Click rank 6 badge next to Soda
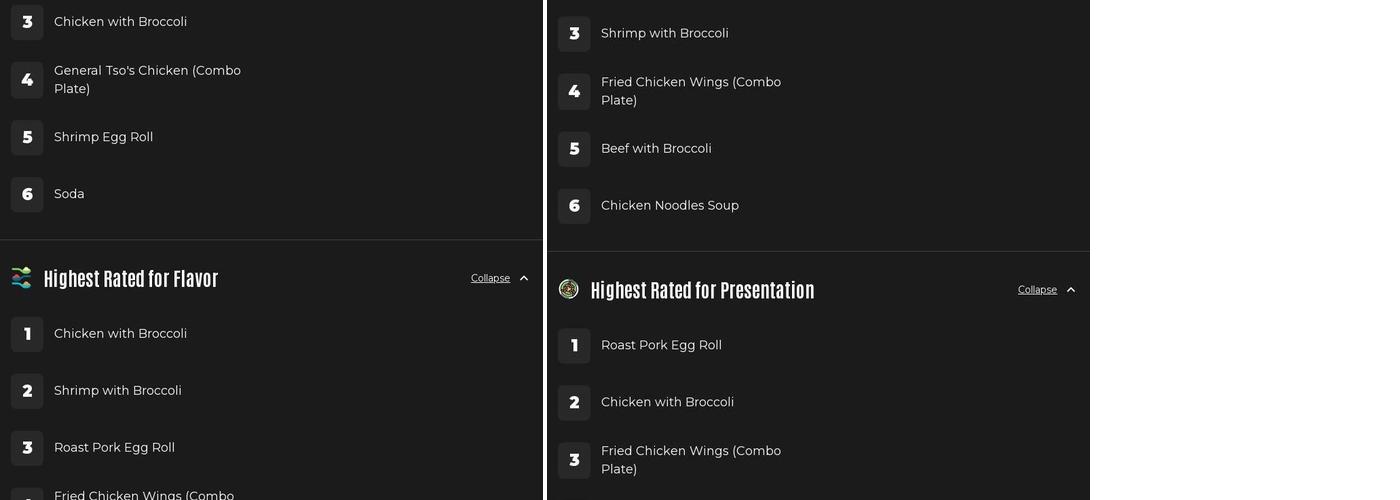The width and height of the screenshot is (1400, 500). [27, 194]
